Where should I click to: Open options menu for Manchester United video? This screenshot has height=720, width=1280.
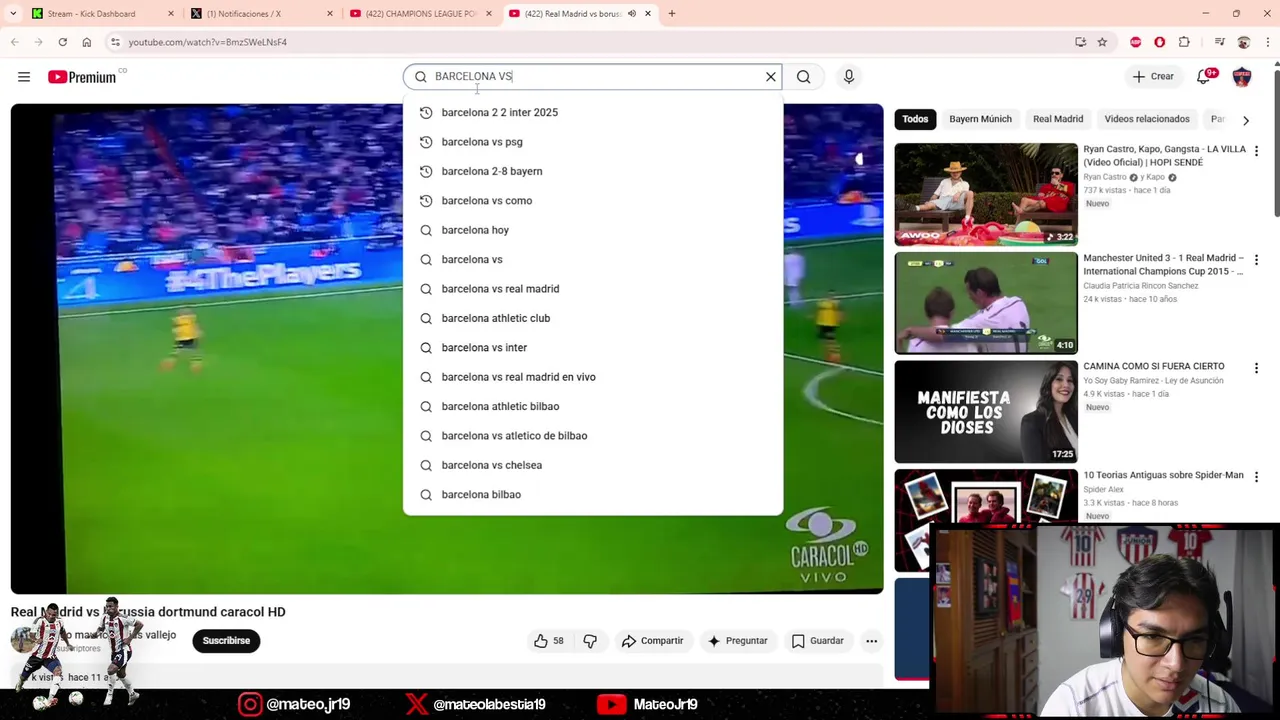pos(1256,260)
